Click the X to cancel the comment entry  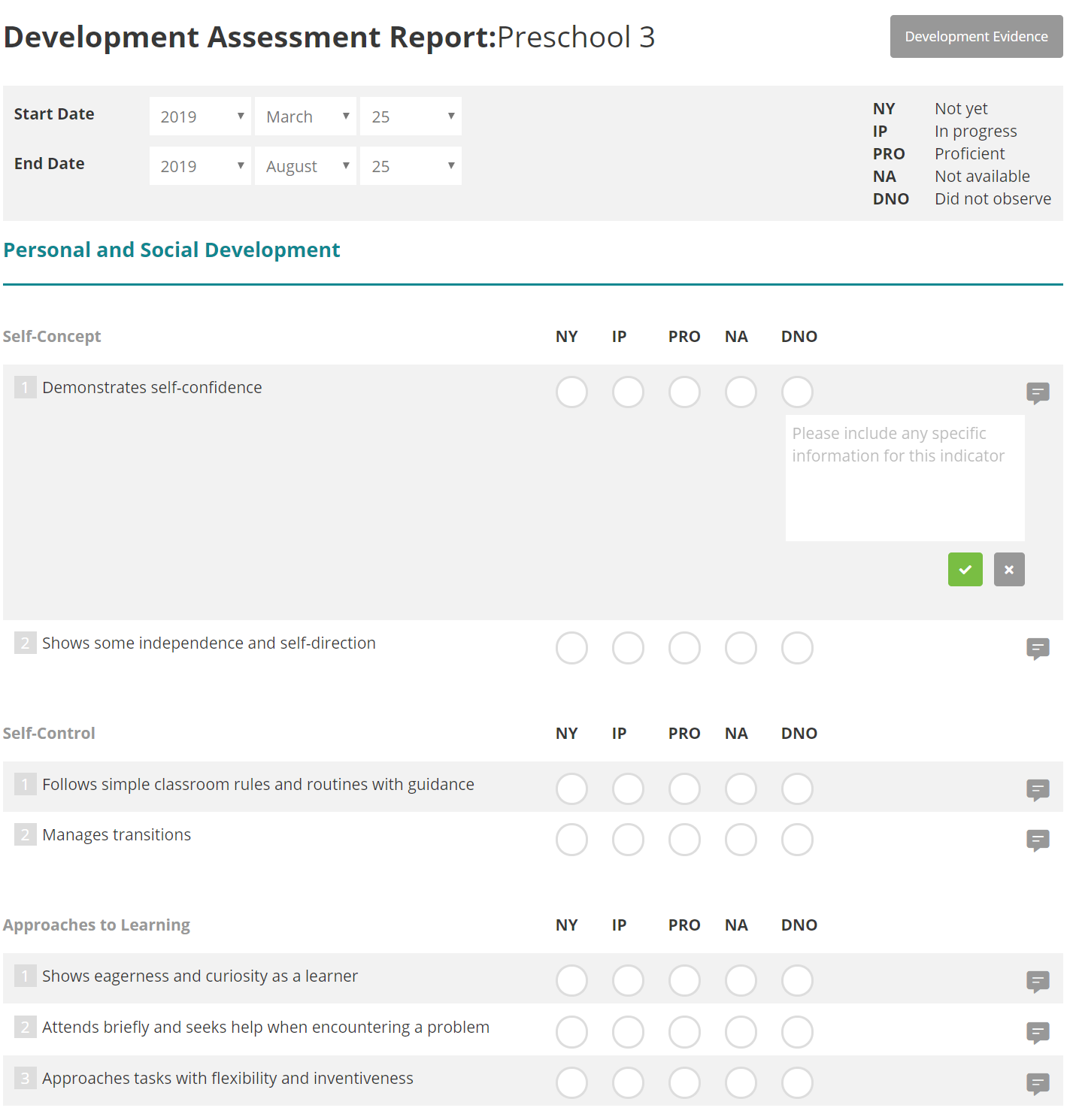(x=1009, y=569)
